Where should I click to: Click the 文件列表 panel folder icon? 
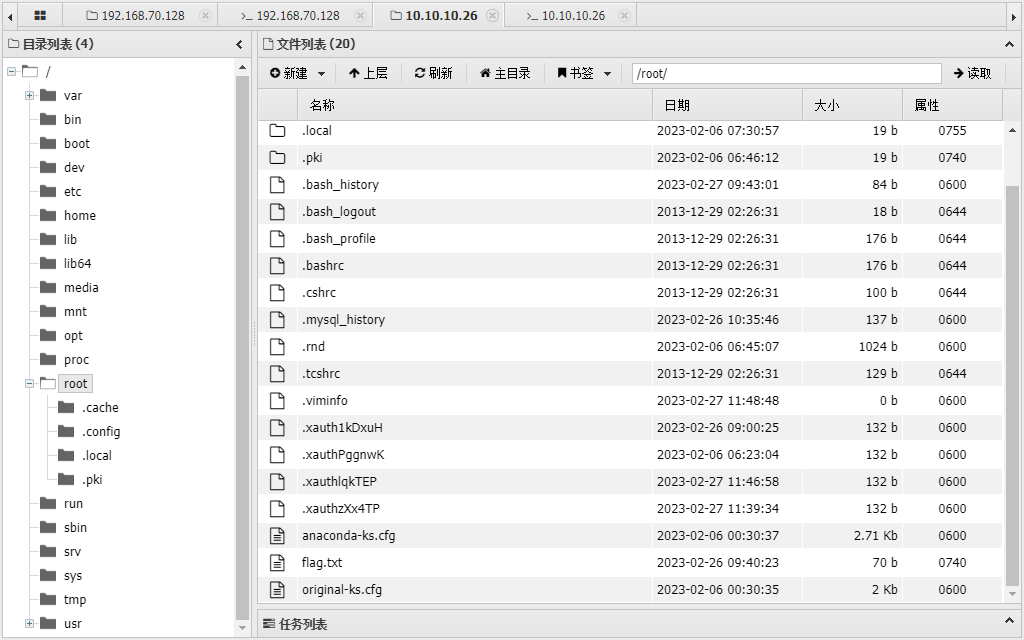click(266, 44)
